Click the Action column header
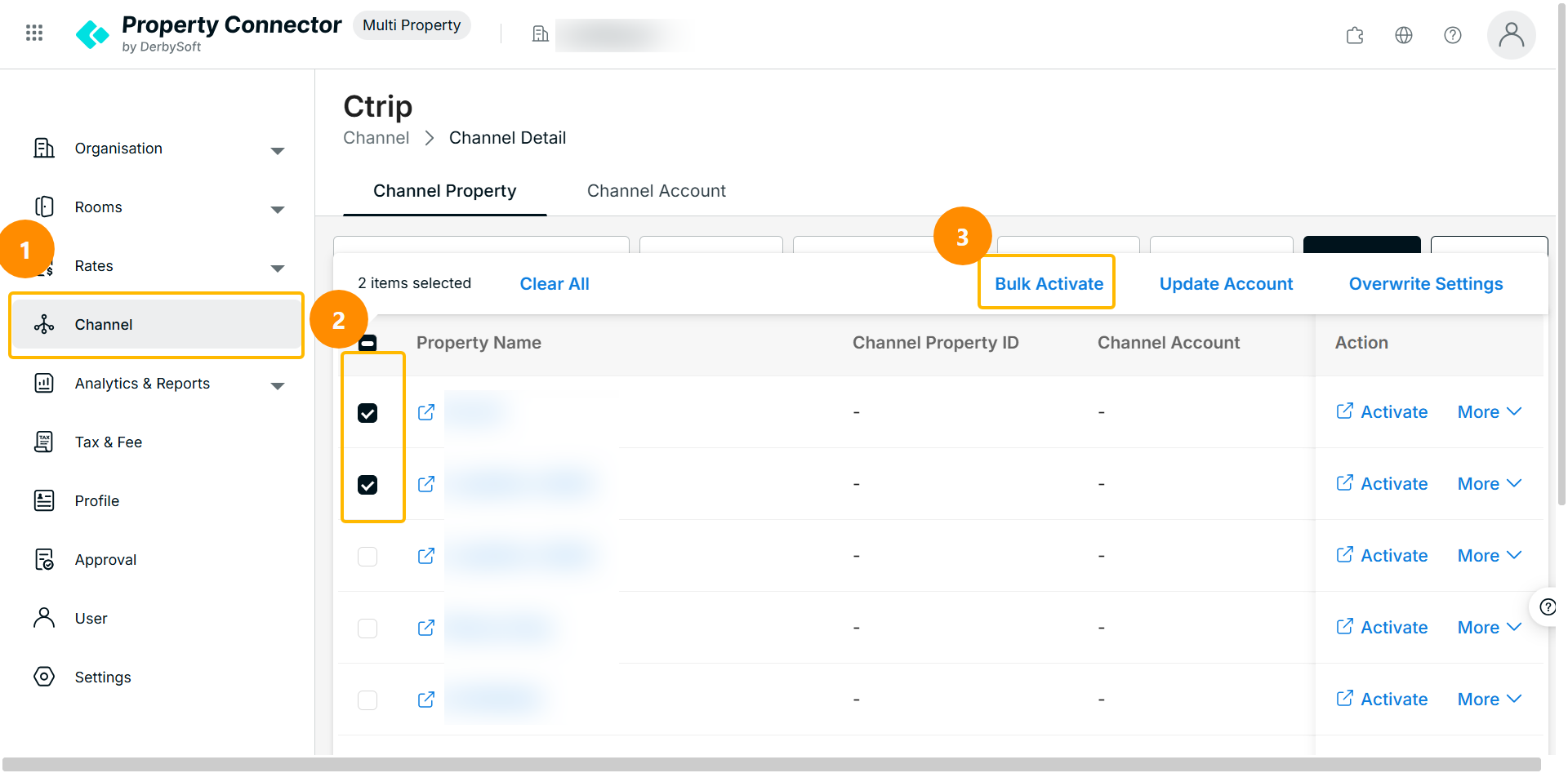Image resolution: width=1568 pixels, height=773 pixels. pyautogui.click(x=1361, y=343)
